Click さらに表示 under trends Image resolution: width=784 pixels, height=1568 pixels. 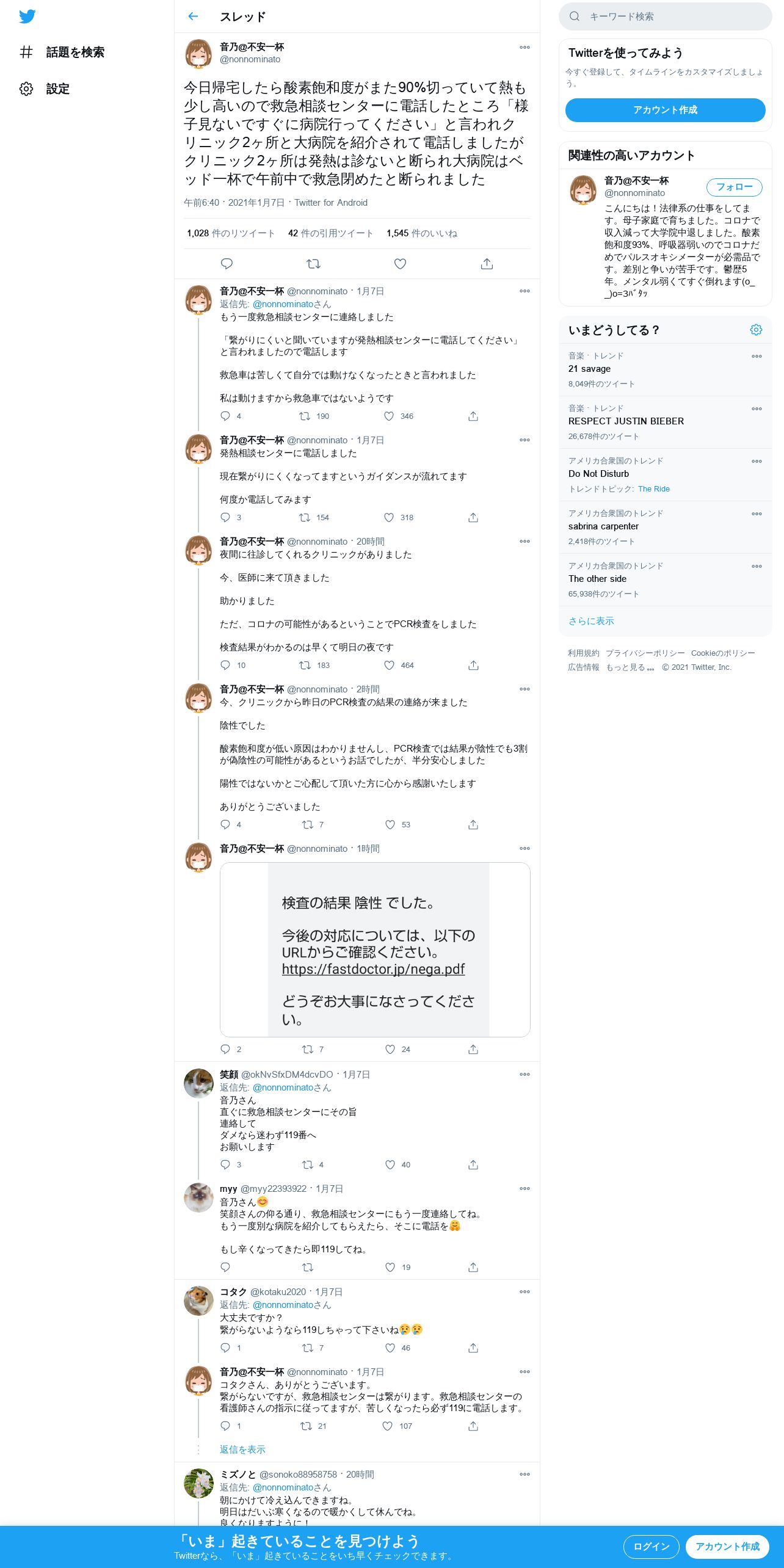click(591, 621)
